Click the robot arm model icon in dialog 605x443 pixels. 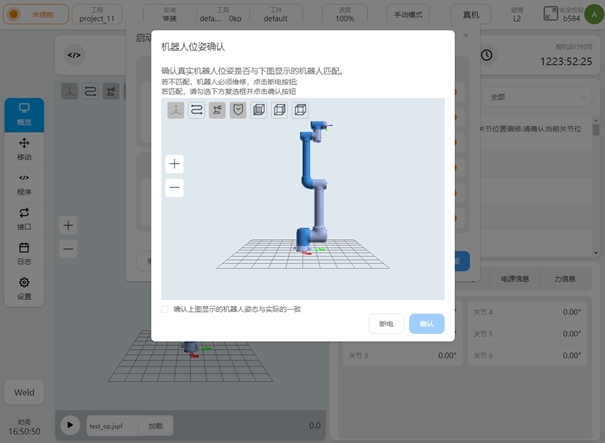point(217,110)
